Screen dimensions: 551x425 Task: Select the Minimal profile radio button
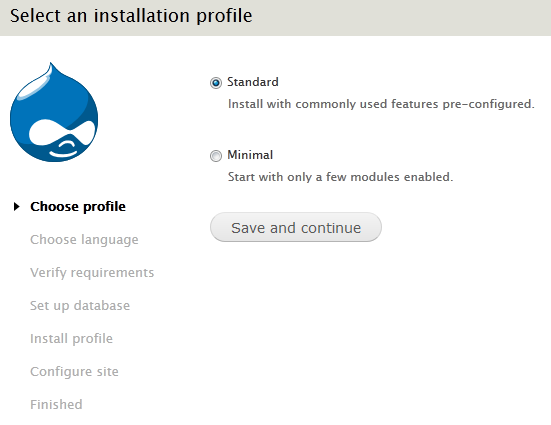[x=216, y=156]
